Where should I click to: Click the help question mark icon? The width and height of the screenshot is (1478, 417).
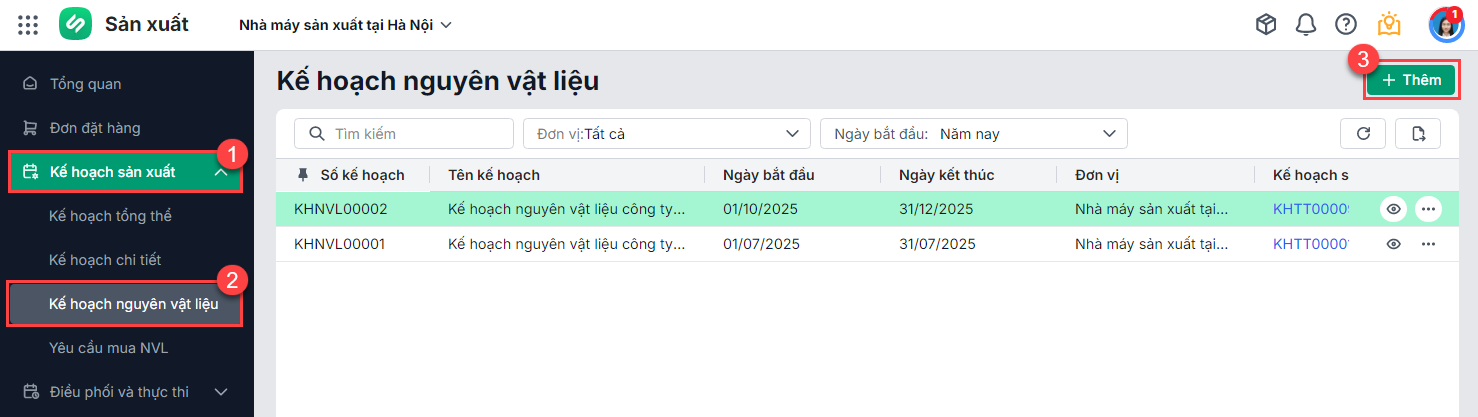point(1346,25)
